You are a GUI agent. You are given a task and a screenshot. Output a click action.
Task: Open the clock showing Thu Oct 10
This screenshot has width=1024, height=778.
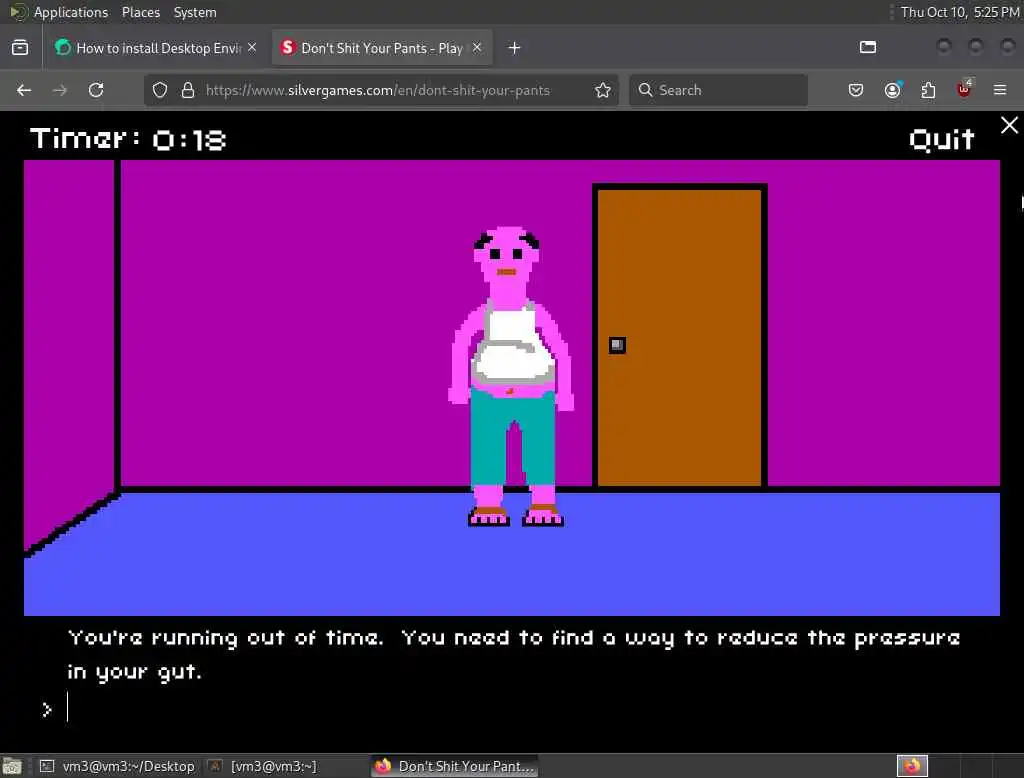point(959,12)
